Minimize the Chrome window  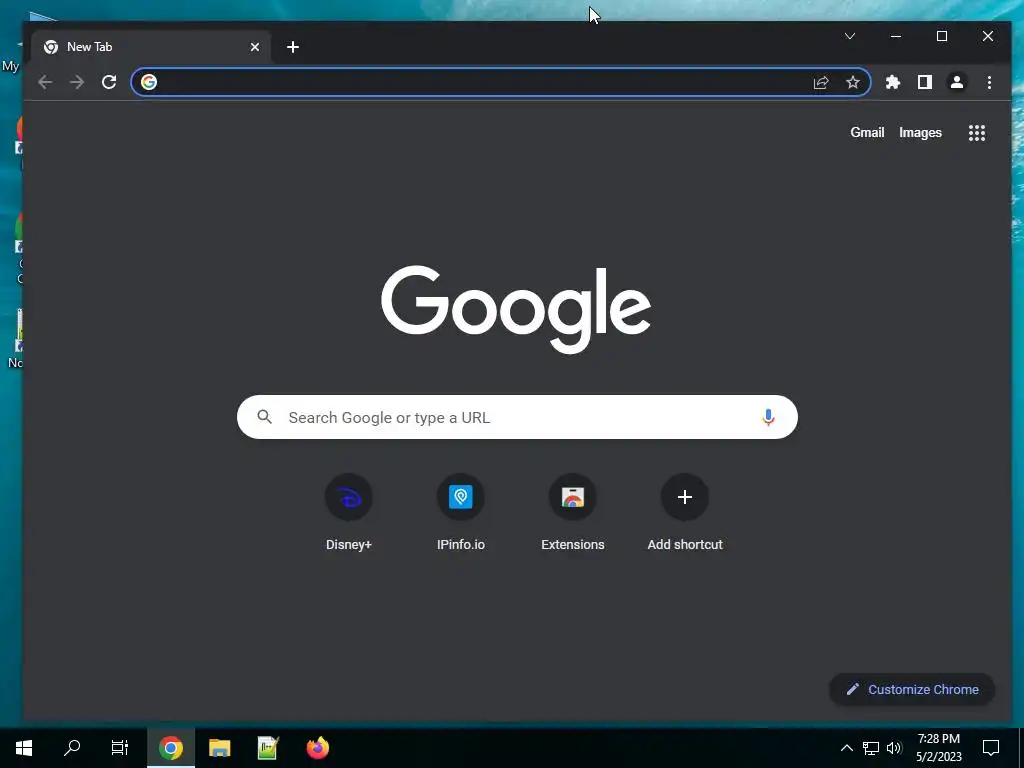[896, 36]
